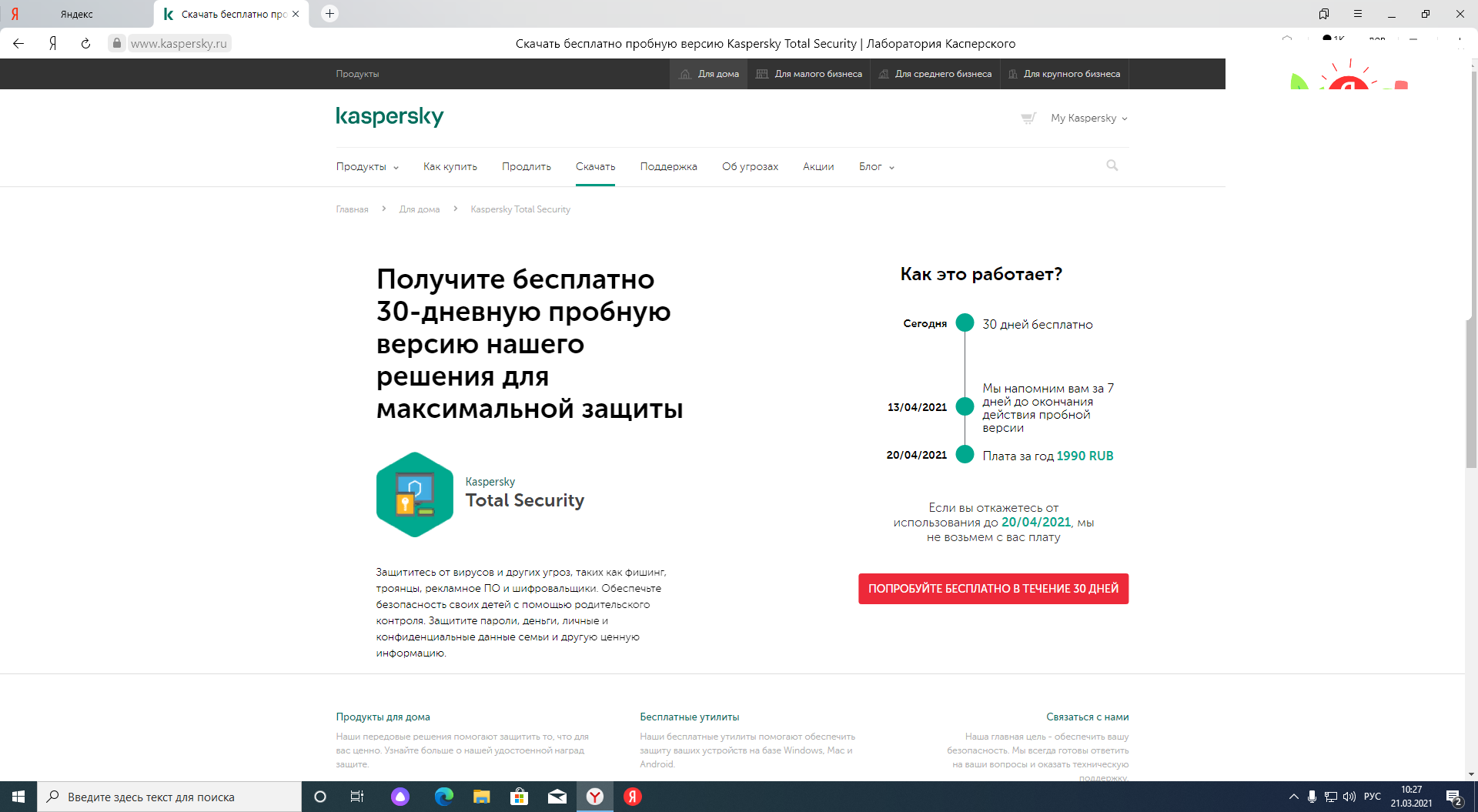Open the Yandex Browser hamburger menu

click(1358, 14)
